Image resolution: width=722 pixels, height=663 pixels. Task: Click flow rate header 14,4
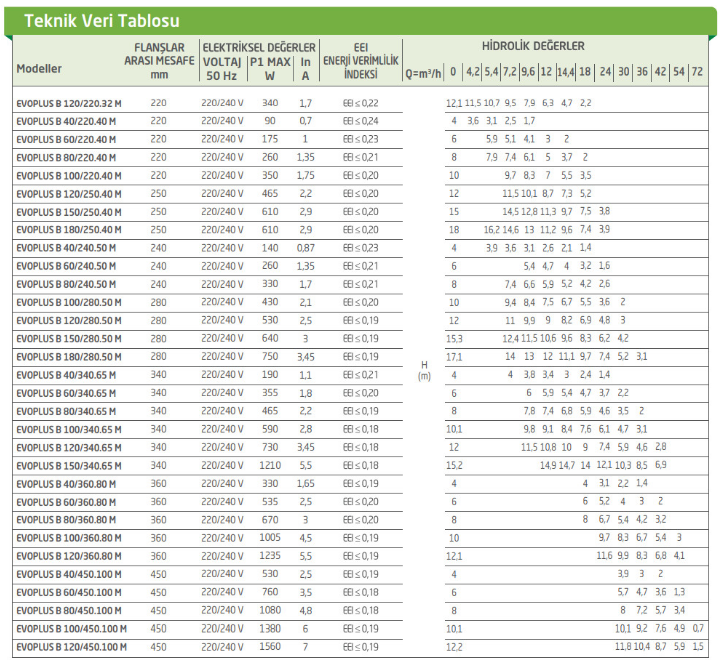point(566,72)
